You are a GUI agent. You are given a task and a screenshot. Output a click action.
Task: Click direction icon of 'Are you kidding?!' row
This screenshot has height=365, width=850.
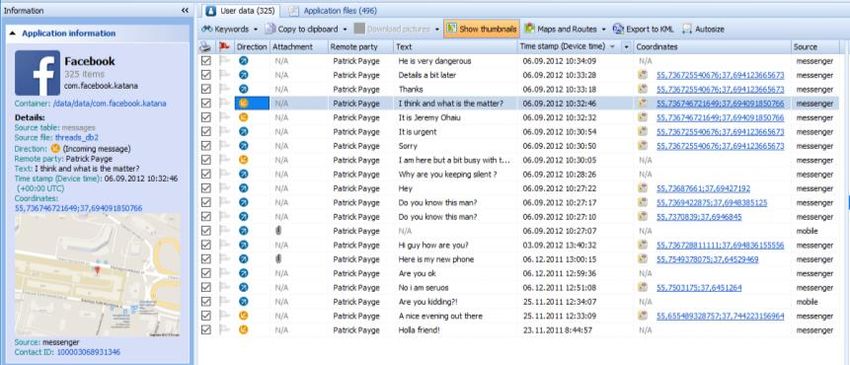click(243, 302)
